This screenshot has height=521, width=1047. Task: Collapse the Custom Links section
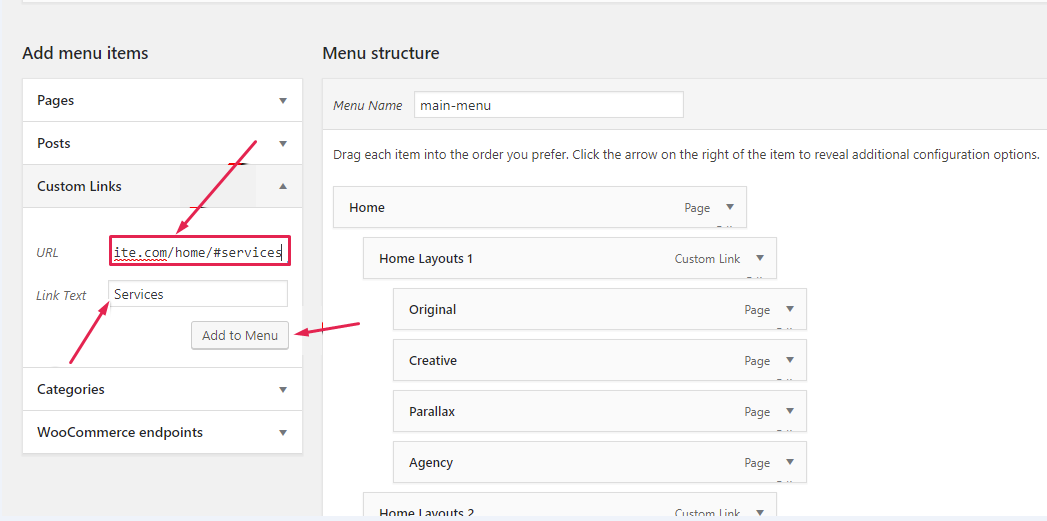click(282, 186)
